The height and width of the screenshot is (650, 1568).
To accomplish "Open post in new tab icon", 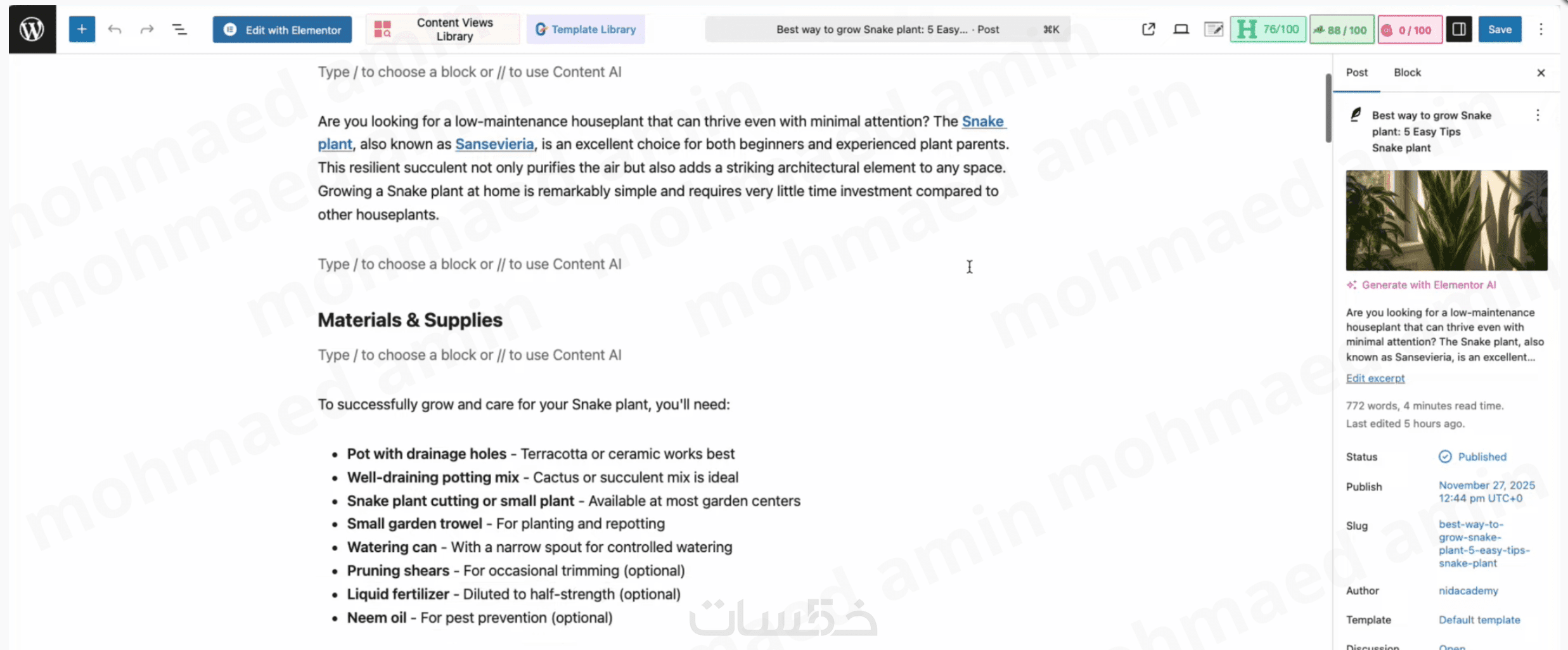I will click(x=1148, y=29).
